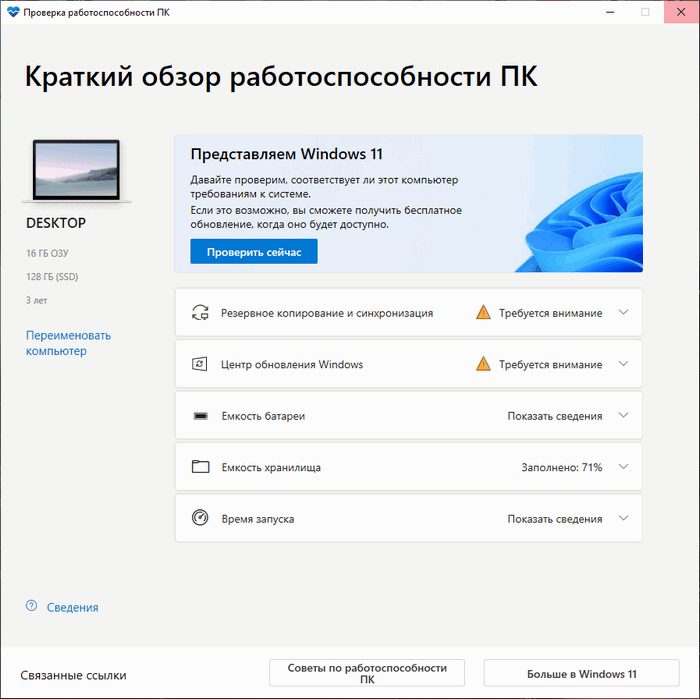Expand the Емкость хранилища chevron

[x=624, y=467]
